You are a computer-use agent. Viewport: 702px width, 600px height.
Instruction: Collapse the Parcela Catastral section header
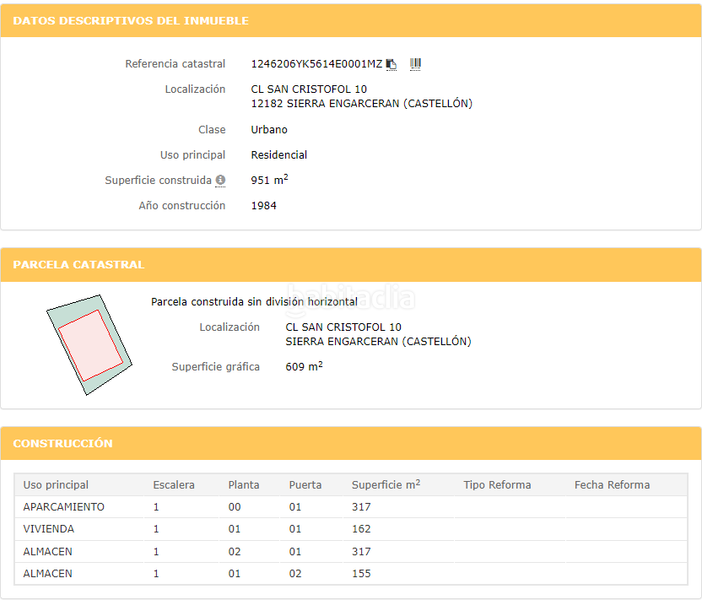79,265
